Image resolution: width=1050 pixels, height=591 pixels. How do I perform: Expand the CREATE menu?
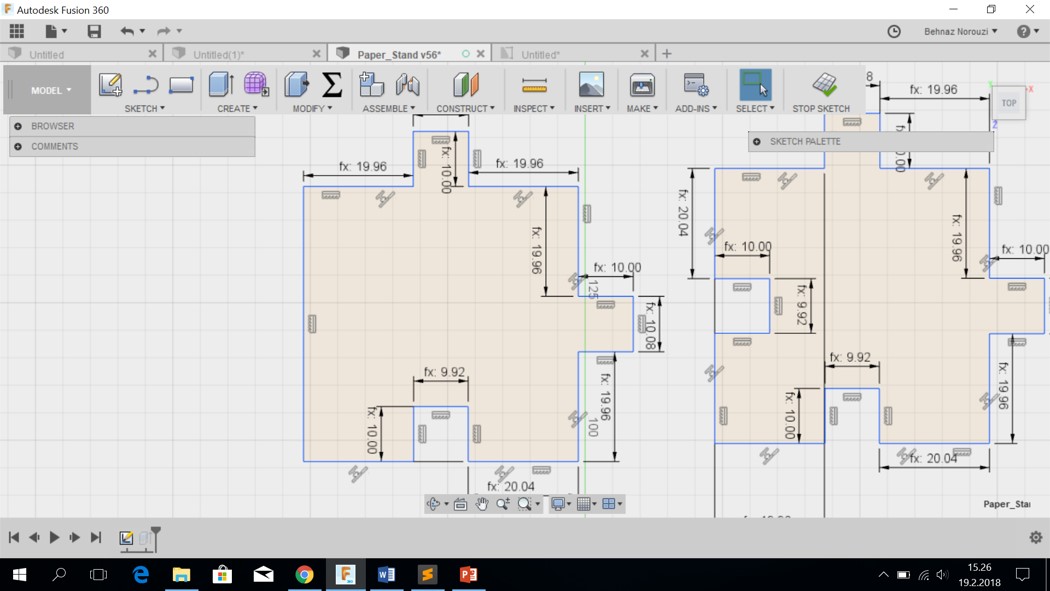(x=237, y=108)
